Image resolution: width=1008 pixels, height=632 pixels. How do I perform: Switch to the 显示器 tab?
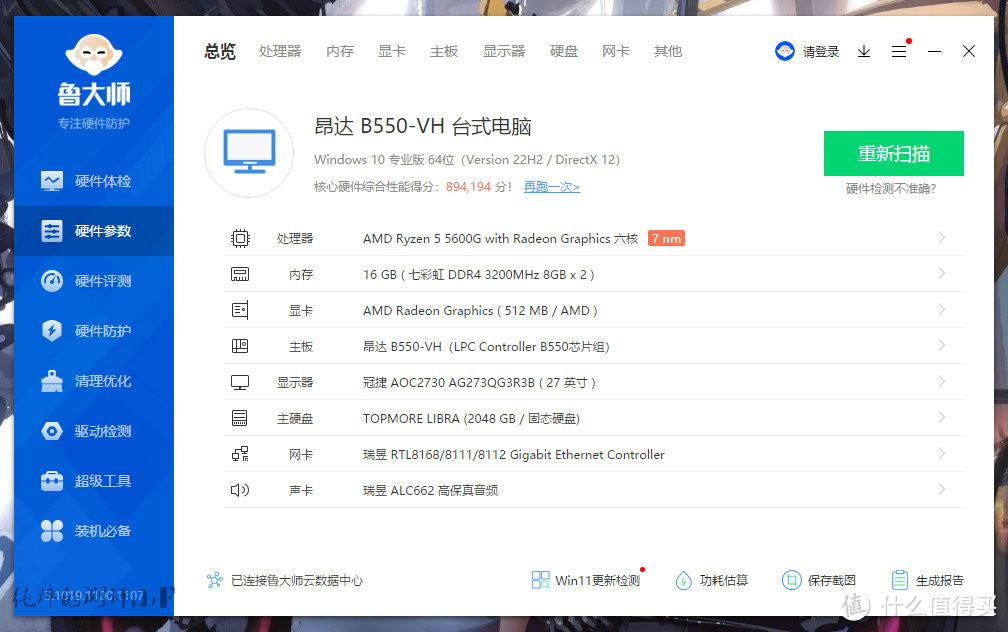pos(504,51)
